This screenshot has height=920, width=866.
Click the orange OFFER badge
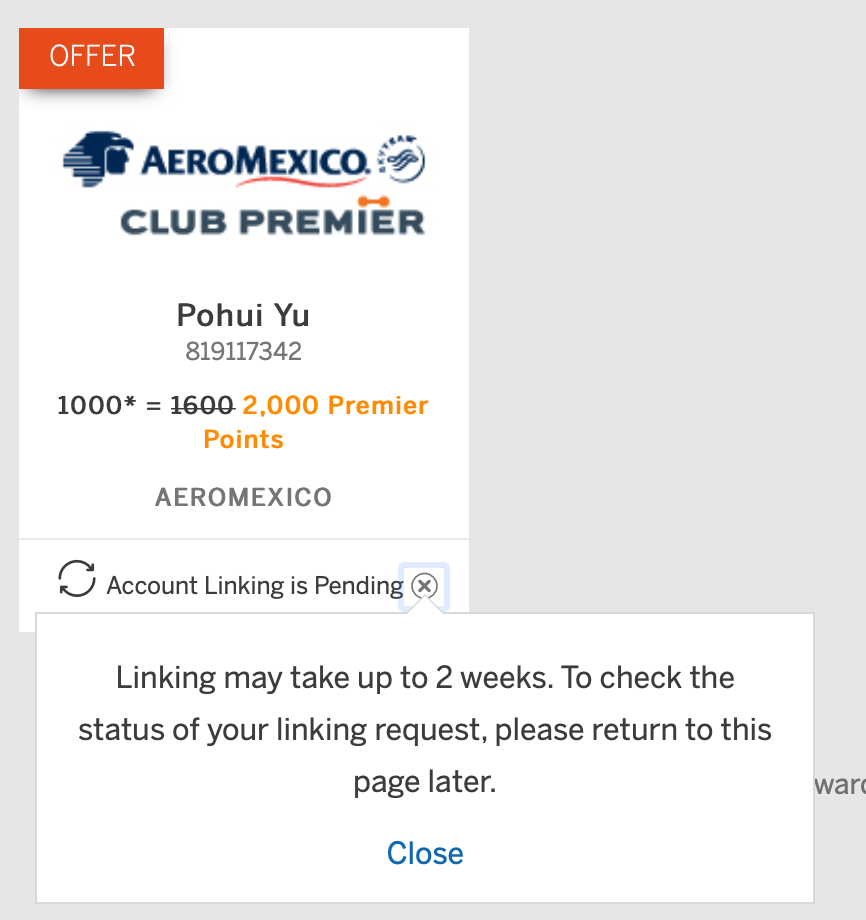click(91, 57)
